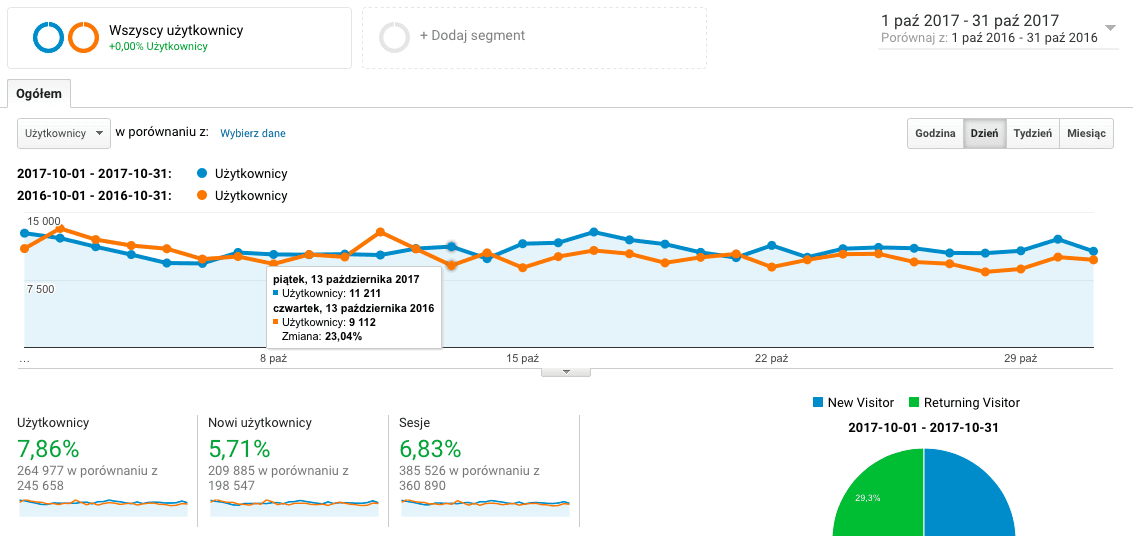1133x536 pixels.
Task: Click the 15 paź axis label
Action: [522, 358]
